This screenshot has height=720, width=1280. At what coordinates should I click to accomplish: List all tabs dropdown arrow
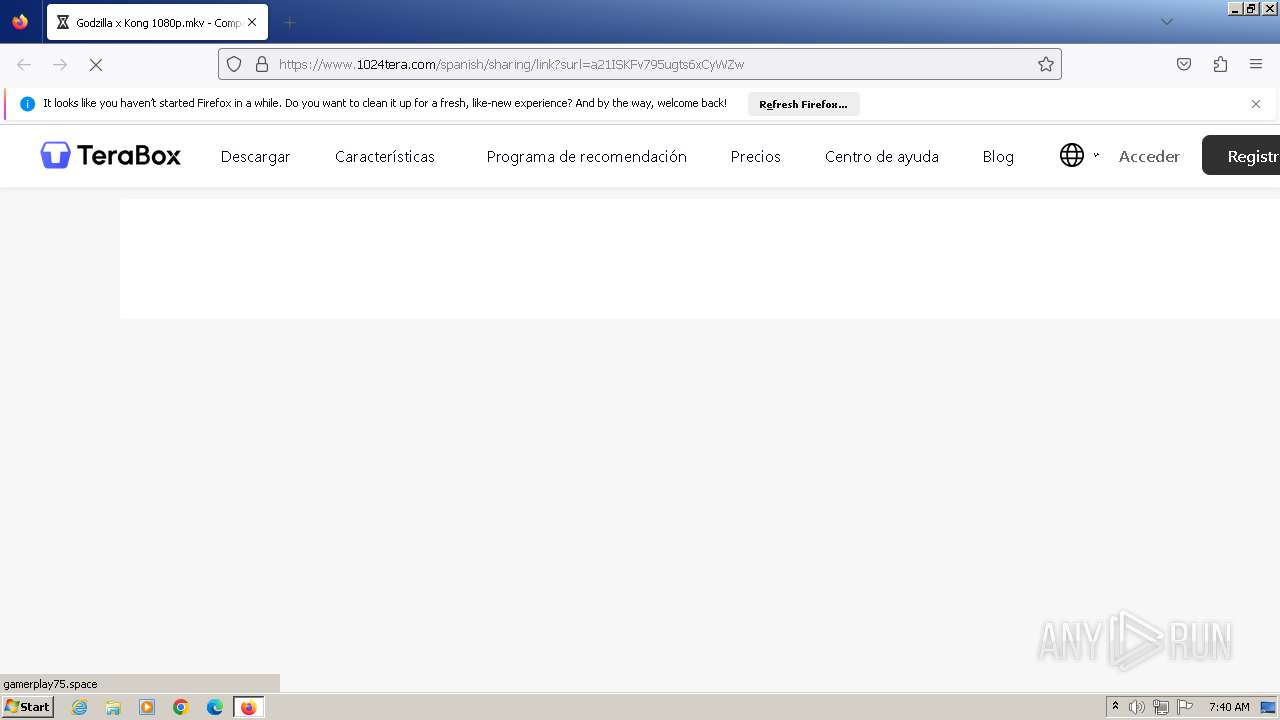pyautogui.click(x=1166, y=22)
